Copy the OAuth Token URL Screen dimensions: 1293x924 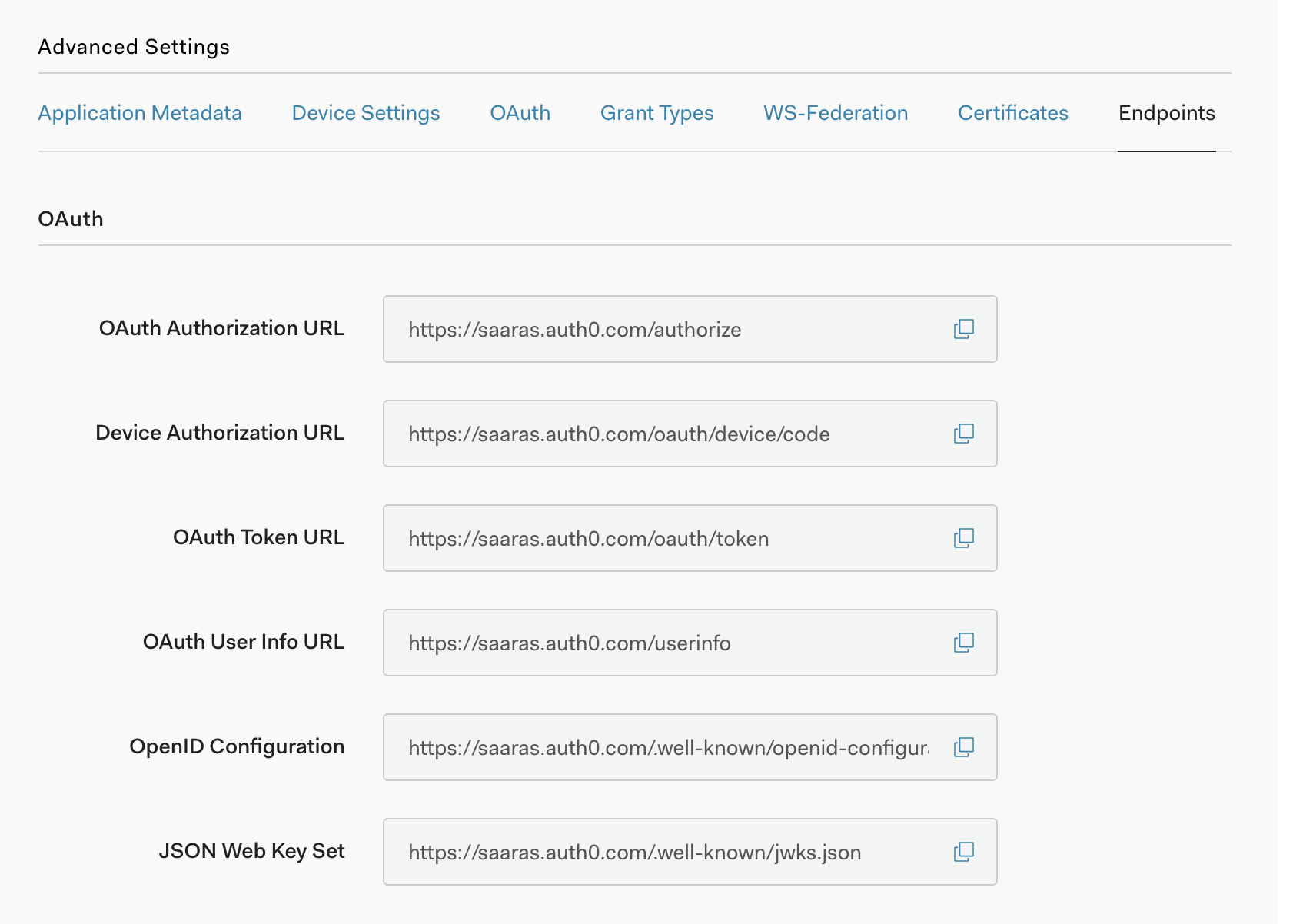tap(963, 538)
